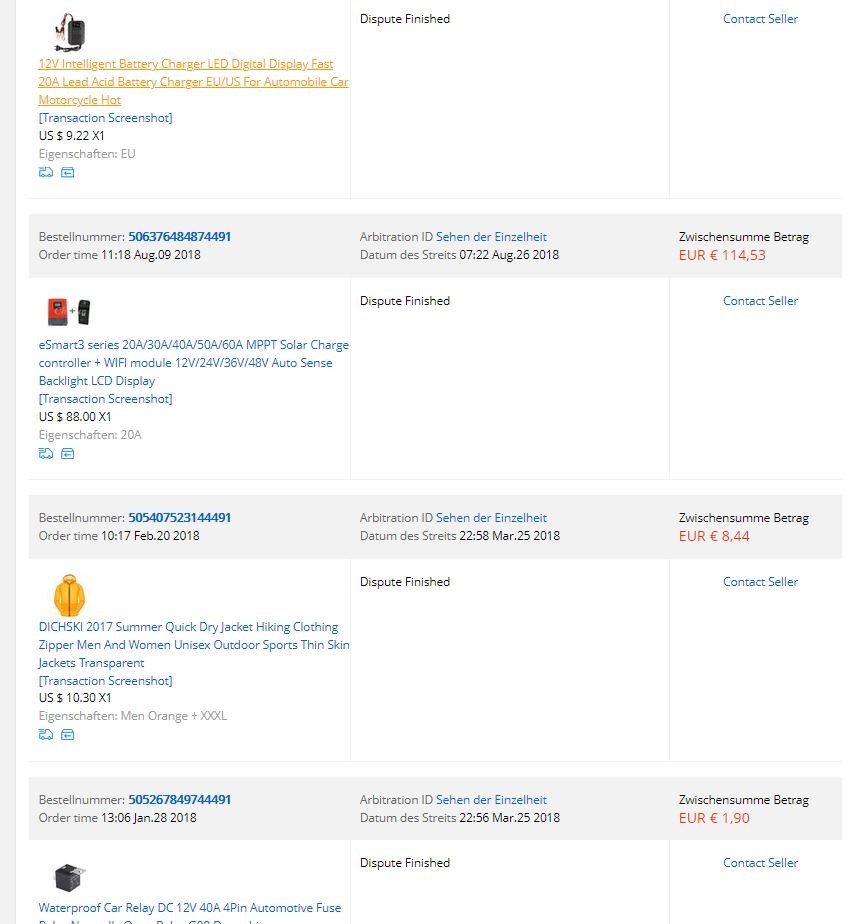Click card icon under eSmart3 solar controller
Viewport: 851px width, 924px height.
68,453
